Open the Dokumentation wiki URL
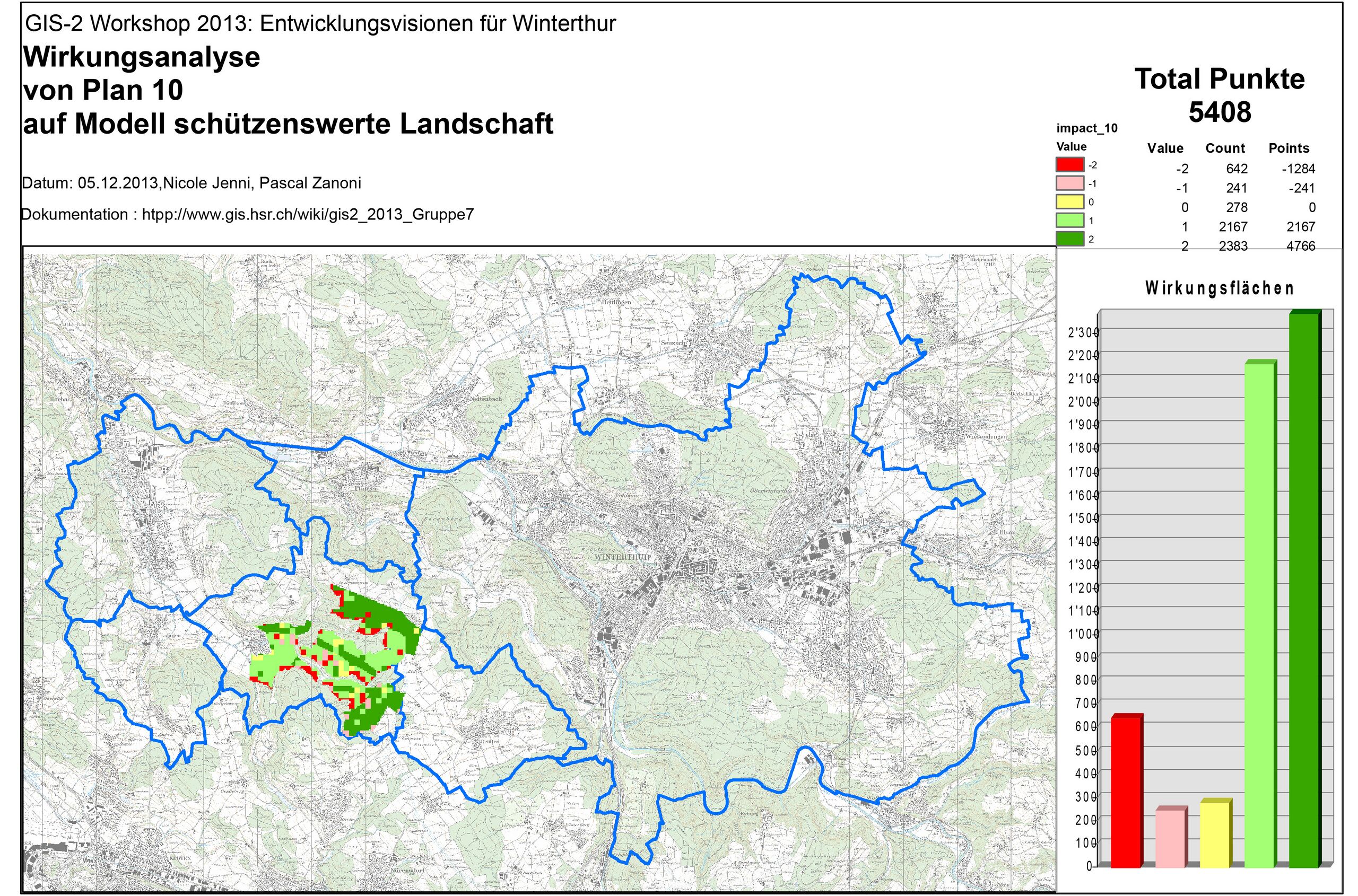1358x896 pixels. pos(308,215)
